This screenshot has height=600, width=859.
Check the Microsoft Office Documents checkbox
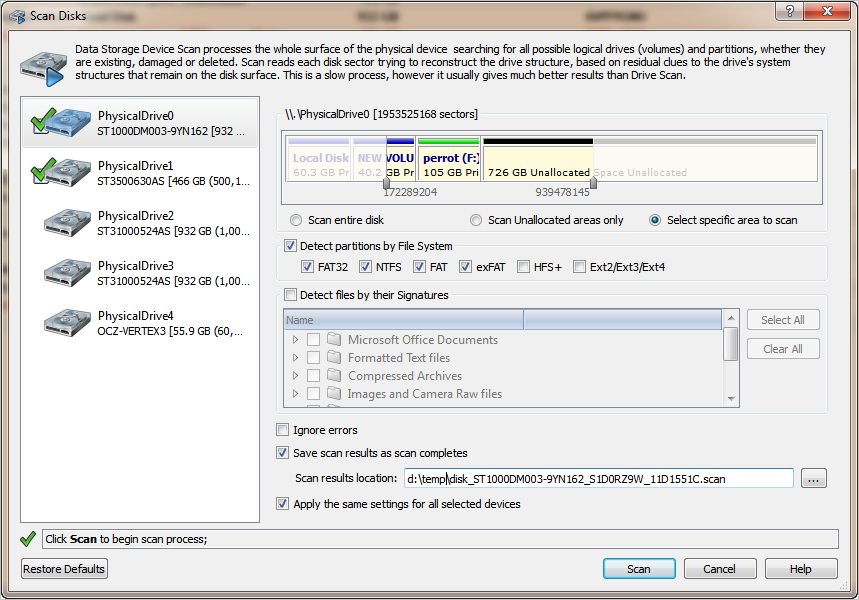pyautogui.click(x=313, y=340)
